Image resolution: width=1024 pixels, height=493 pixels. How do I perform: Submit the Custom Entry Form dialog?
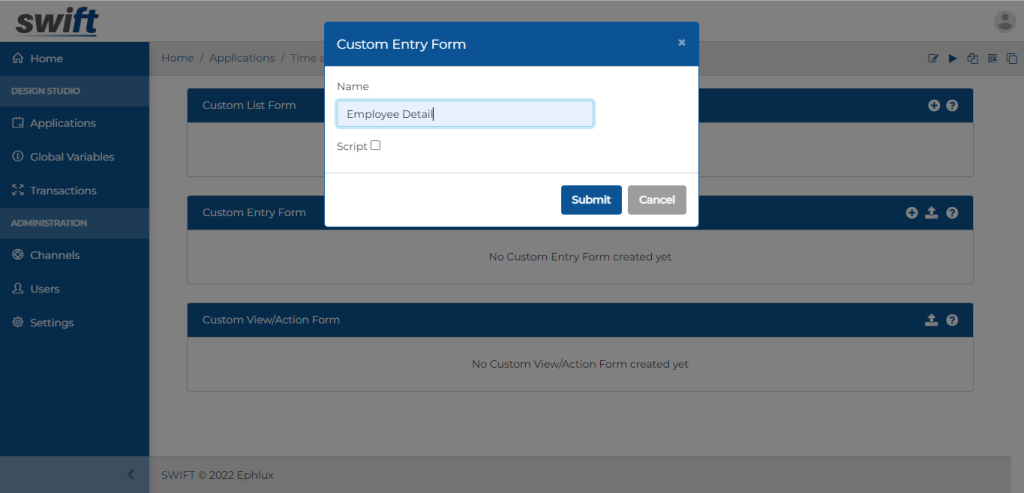pos(591,200)
